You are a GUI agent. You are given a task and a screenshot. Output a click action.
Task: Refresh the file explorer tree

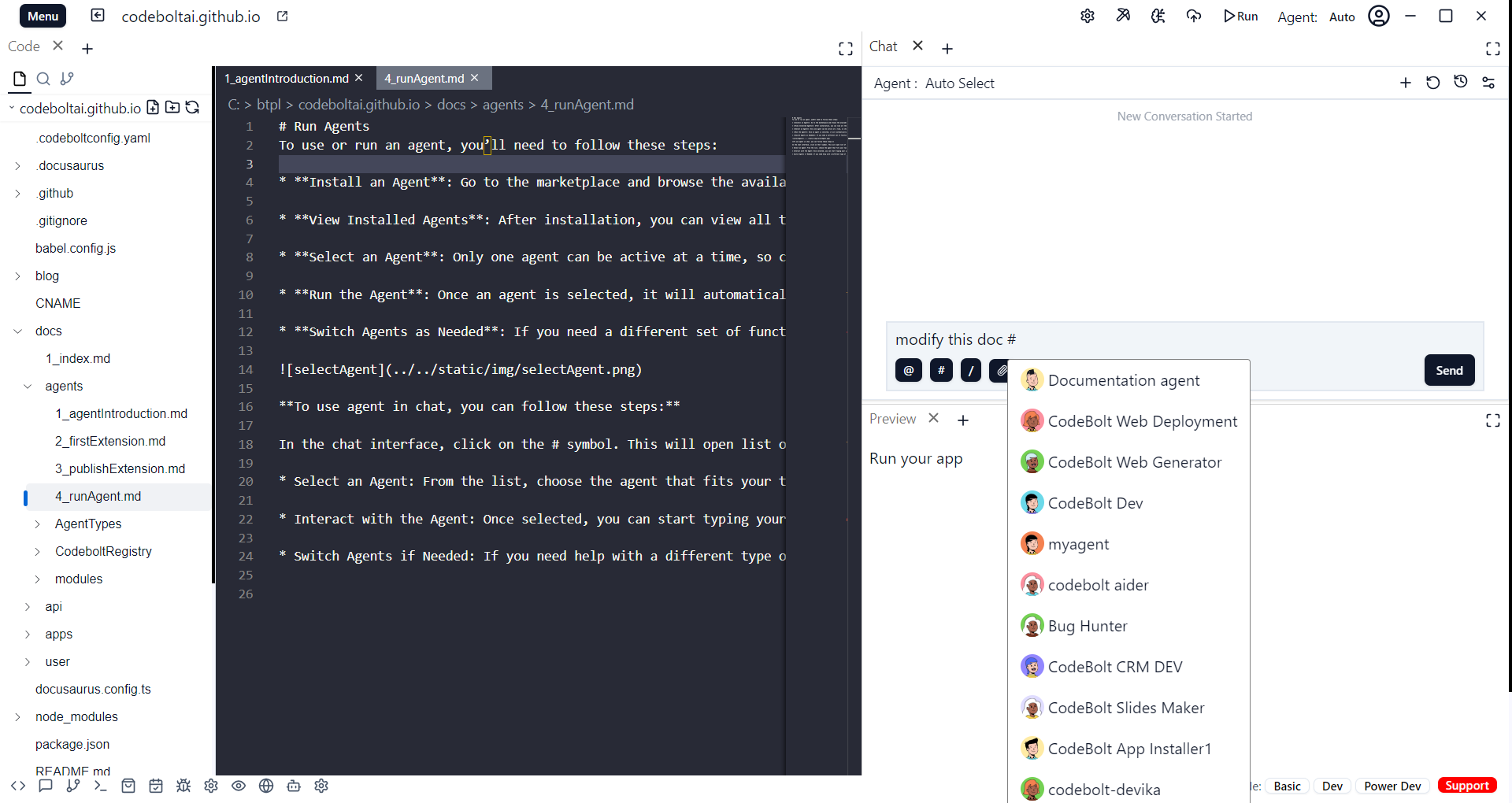click(192, 107)
